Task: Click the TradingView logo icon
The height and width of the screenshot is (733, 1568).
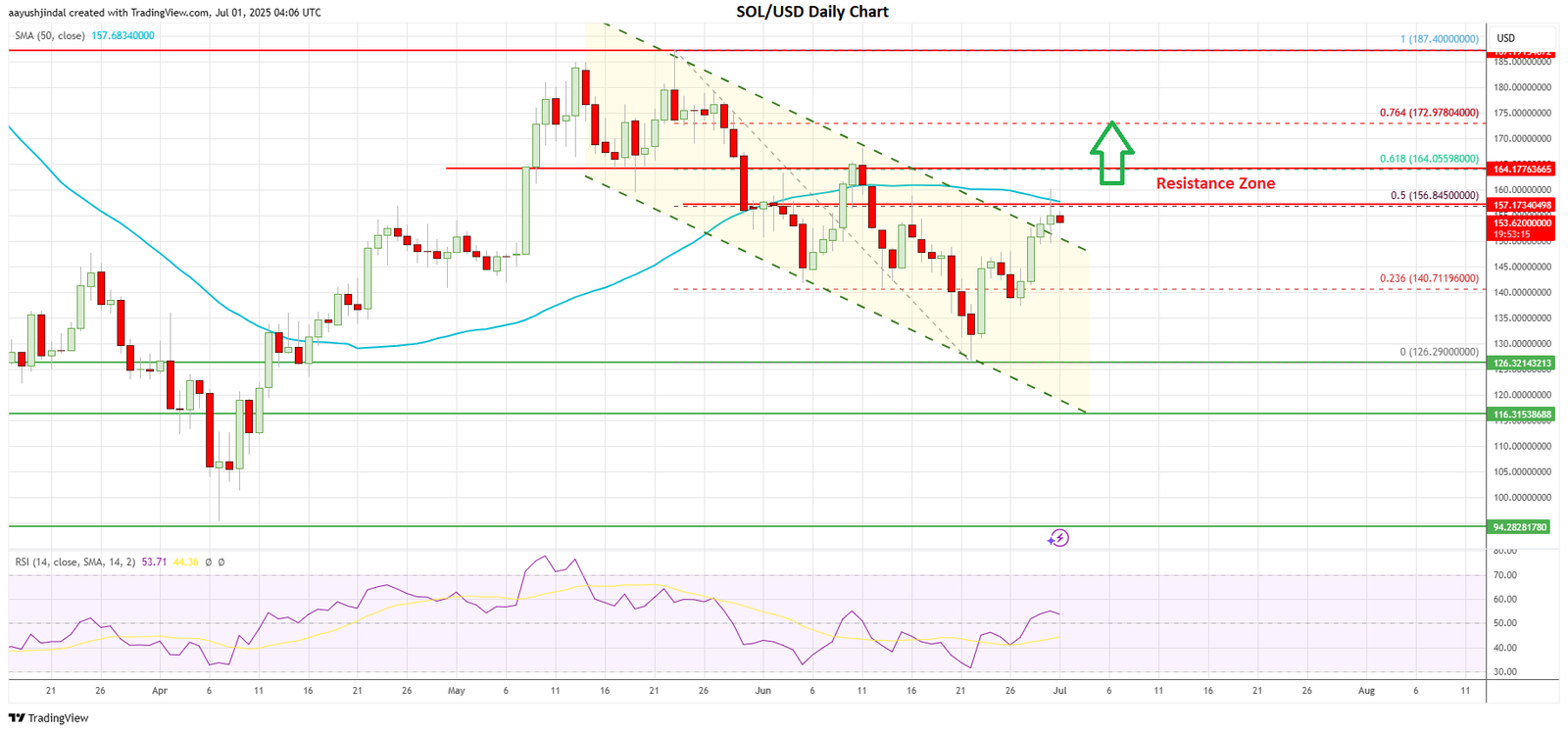Action: (17, 718)
